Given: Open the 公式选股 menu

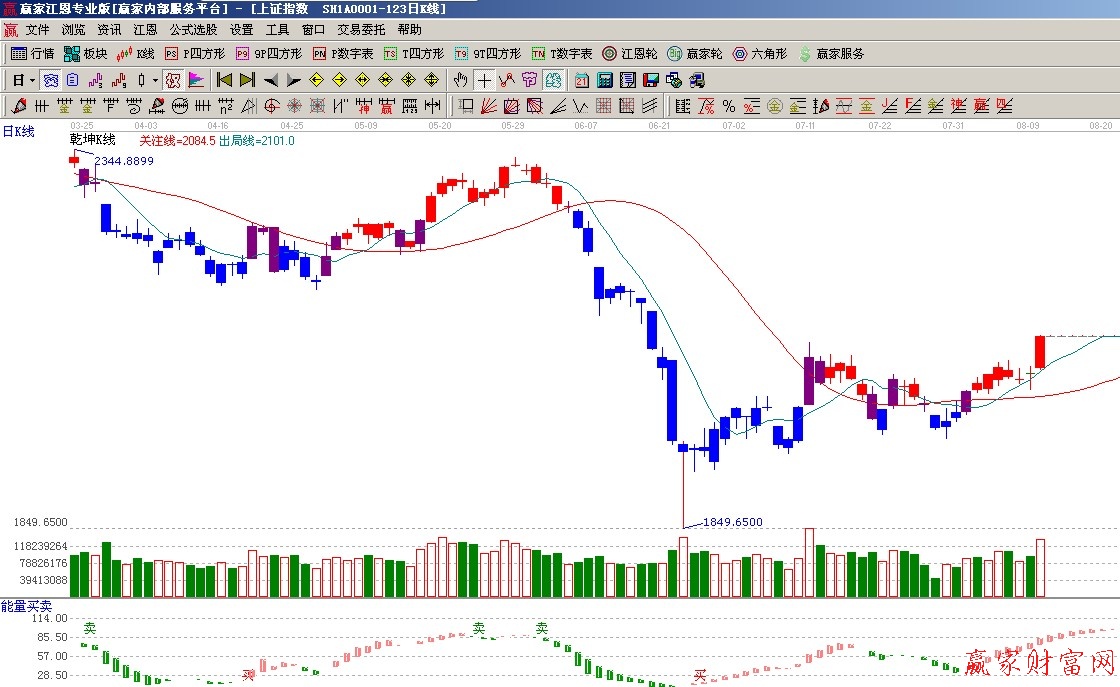Looking at the screenshot, I should [193, 30].
